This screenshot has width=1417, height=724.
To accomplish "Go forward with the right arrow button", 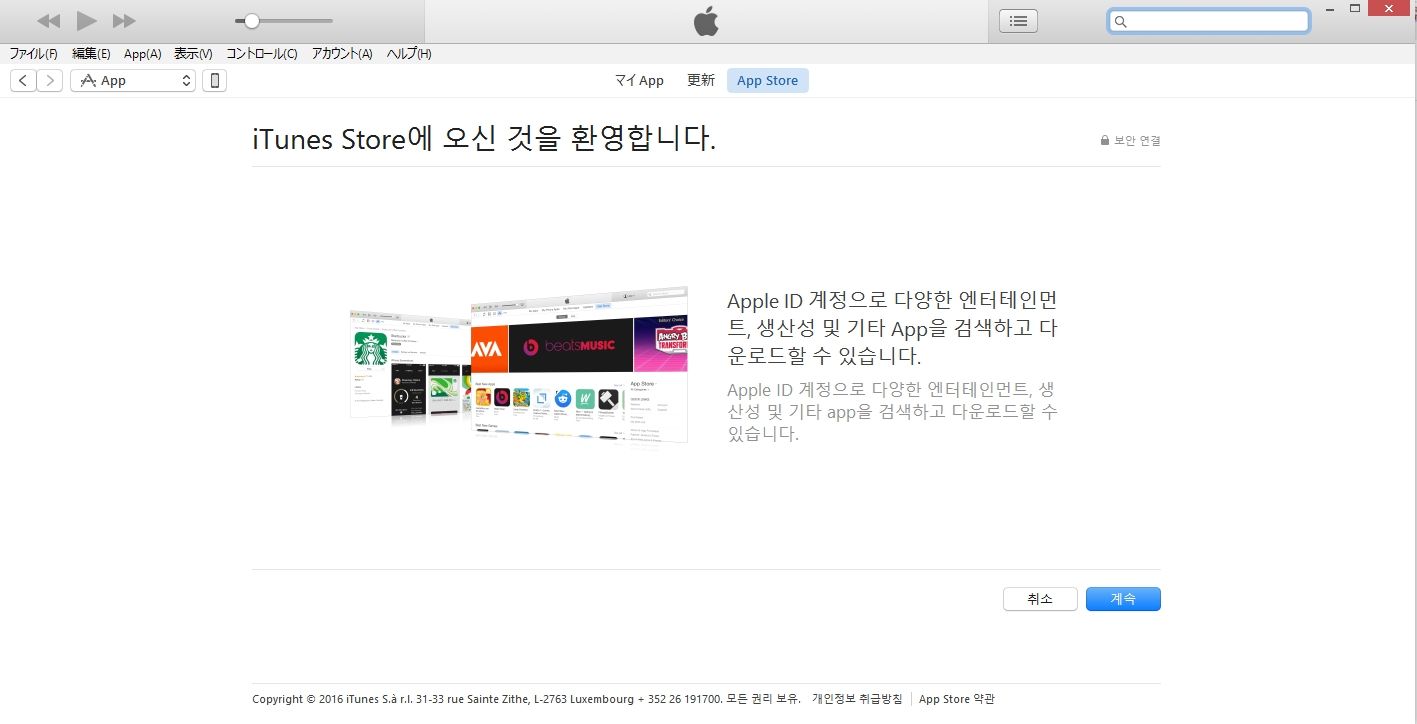I will pos(50,81).
